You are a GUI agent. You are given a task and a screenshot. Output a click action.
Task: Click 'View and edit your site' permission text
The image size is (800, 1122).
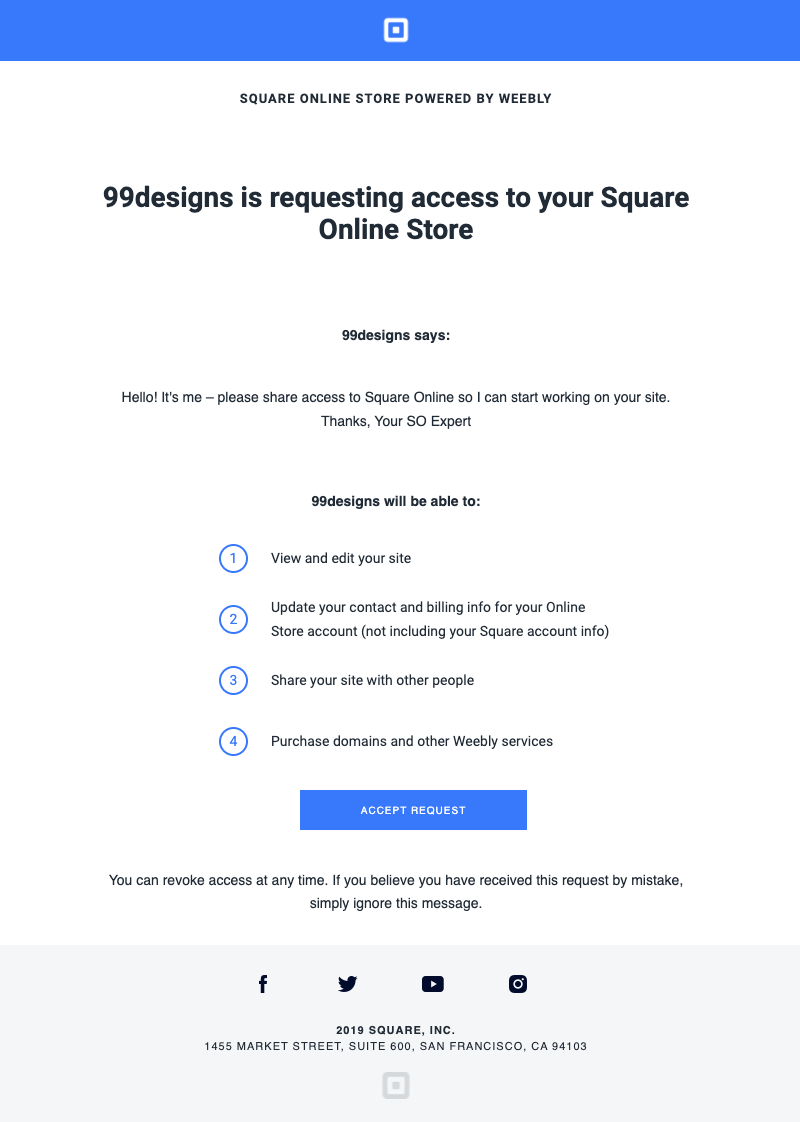tap(341, 558)
